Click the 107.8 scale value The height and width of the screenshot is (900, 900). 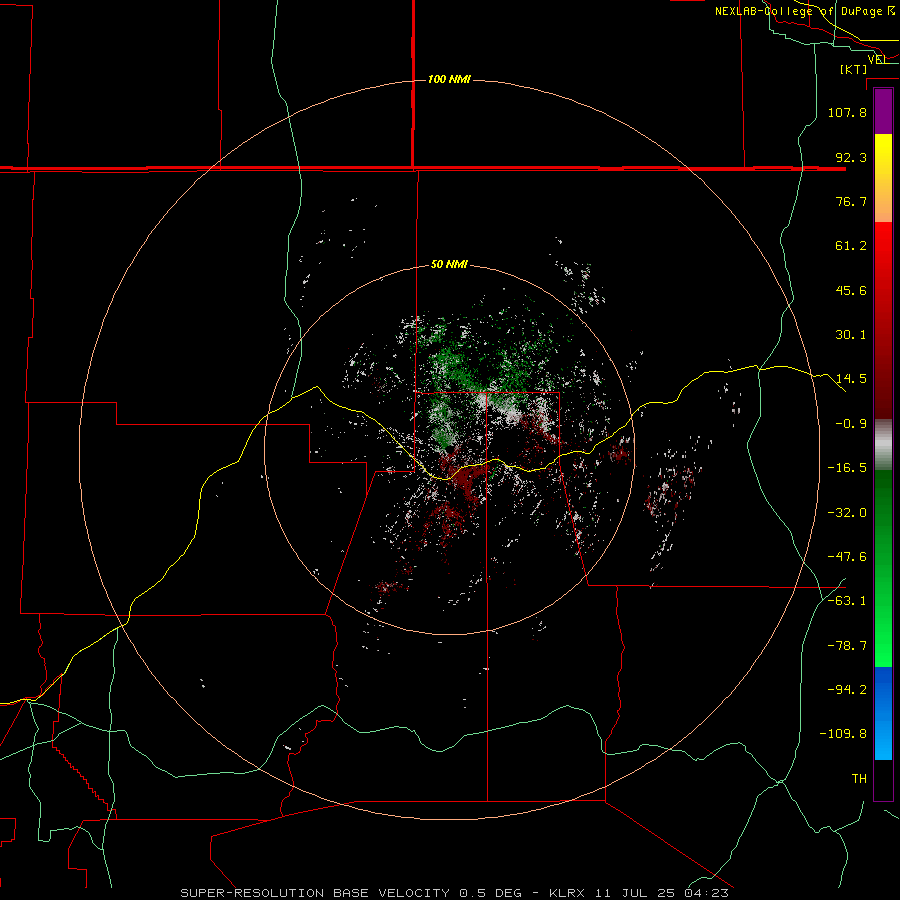point(847,112)
